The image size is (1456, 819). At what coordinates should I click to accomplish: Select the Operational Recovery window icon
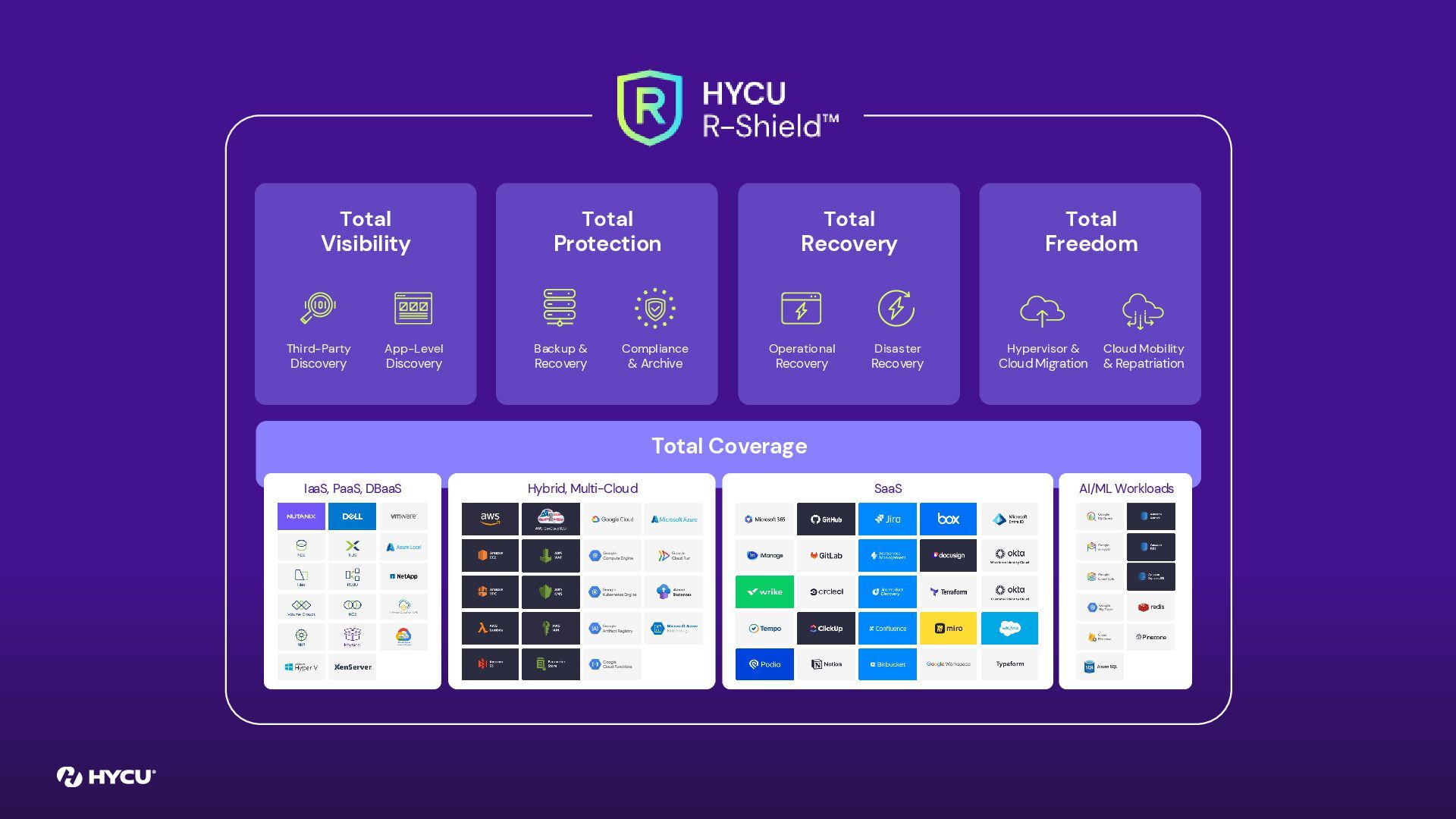point(801,308)
